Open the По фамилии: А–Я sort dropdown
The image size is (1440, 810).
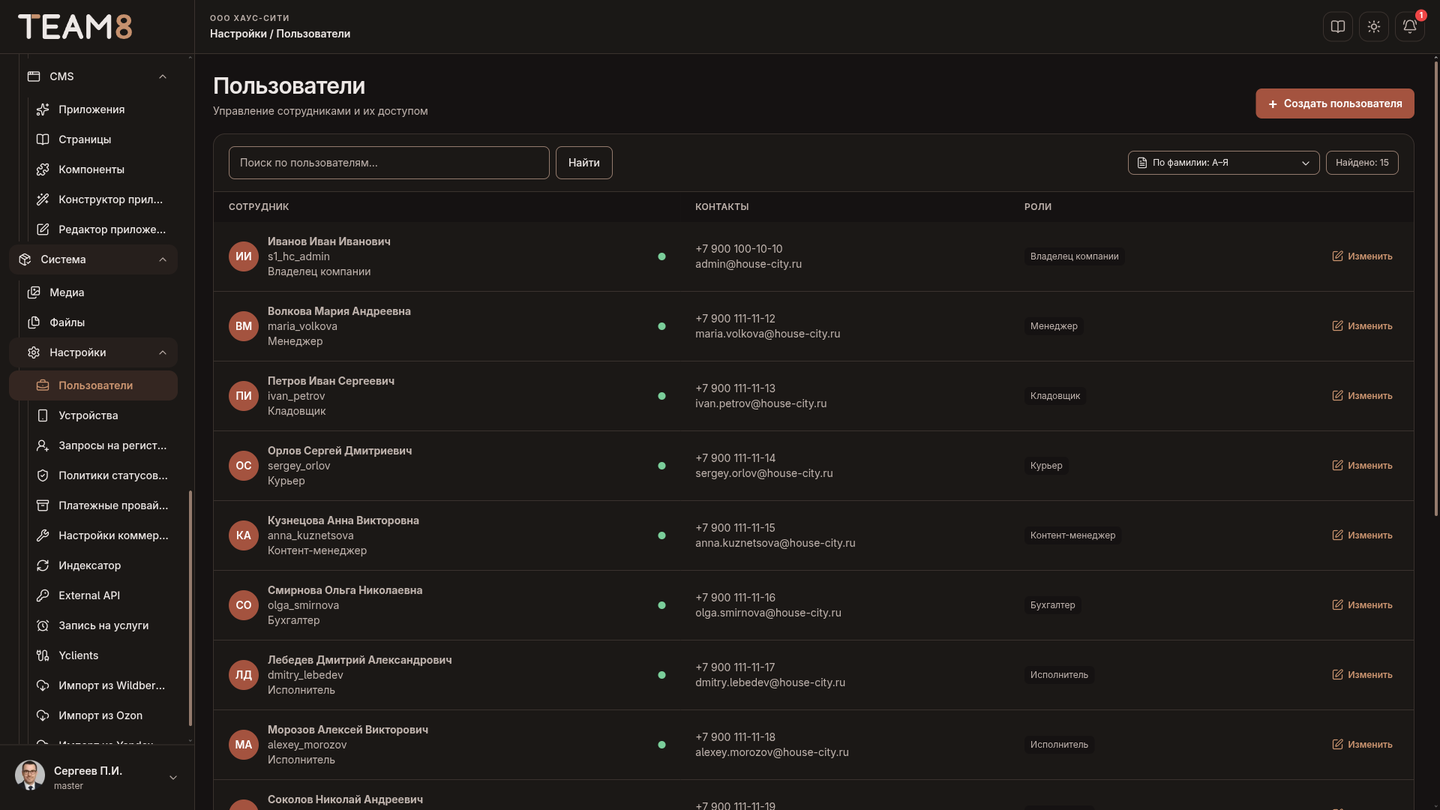[x=1224, y=162]
